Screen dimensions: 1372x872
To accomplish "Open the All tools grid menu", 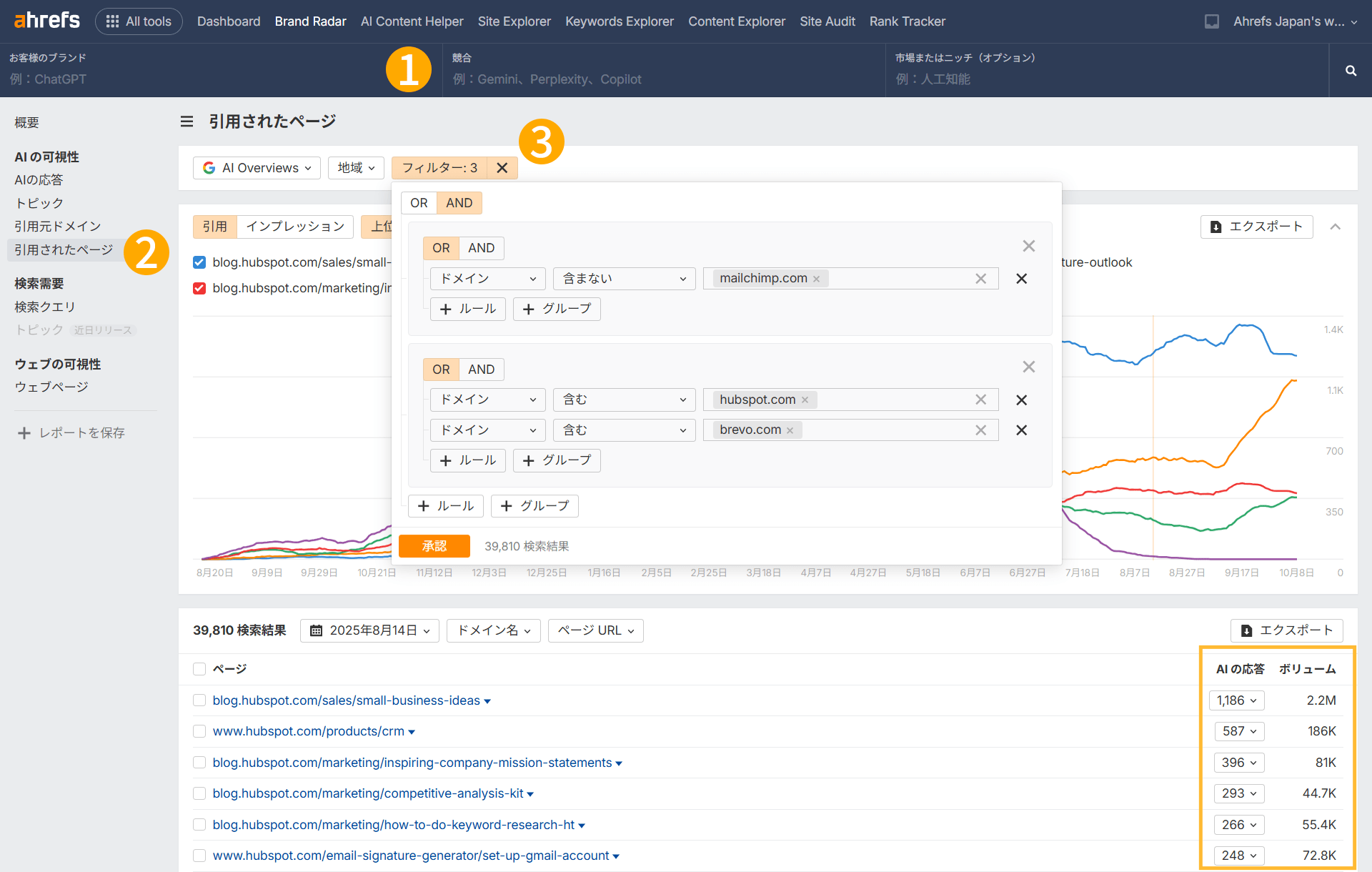I will coord(139,21).
